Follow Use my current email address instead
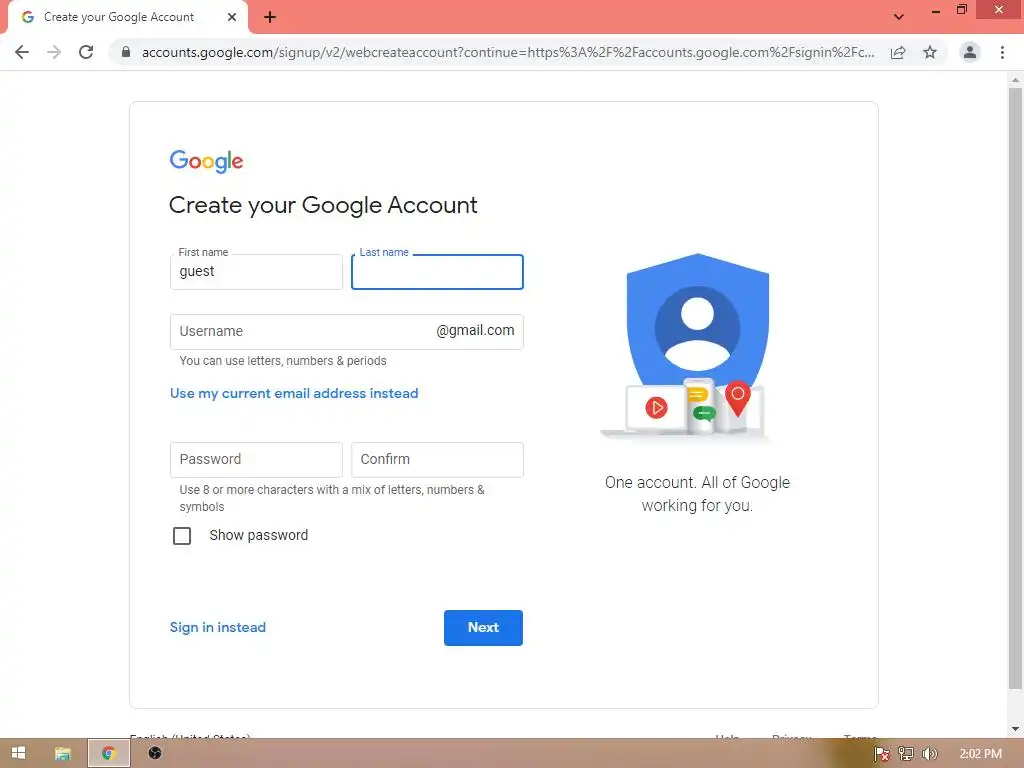Viewport: 1024px width, 768px height. 294,393
